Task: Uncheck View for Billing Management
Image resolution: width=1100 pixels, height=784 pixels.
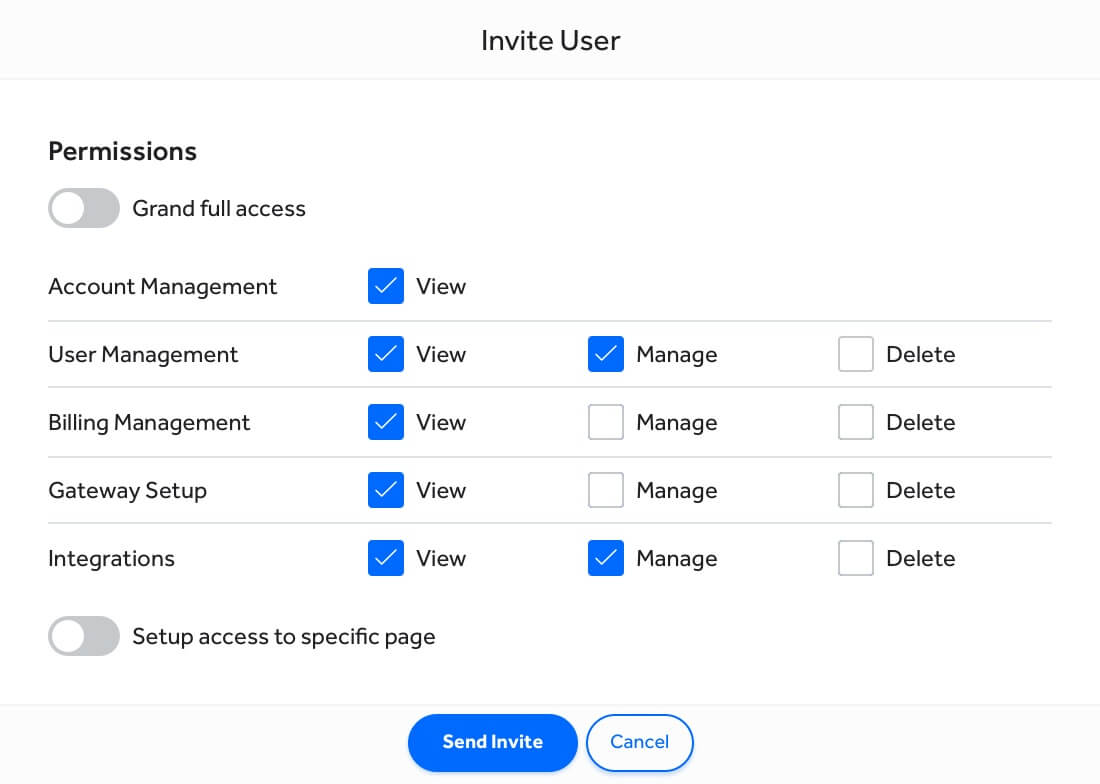Action: pos(385,422)
